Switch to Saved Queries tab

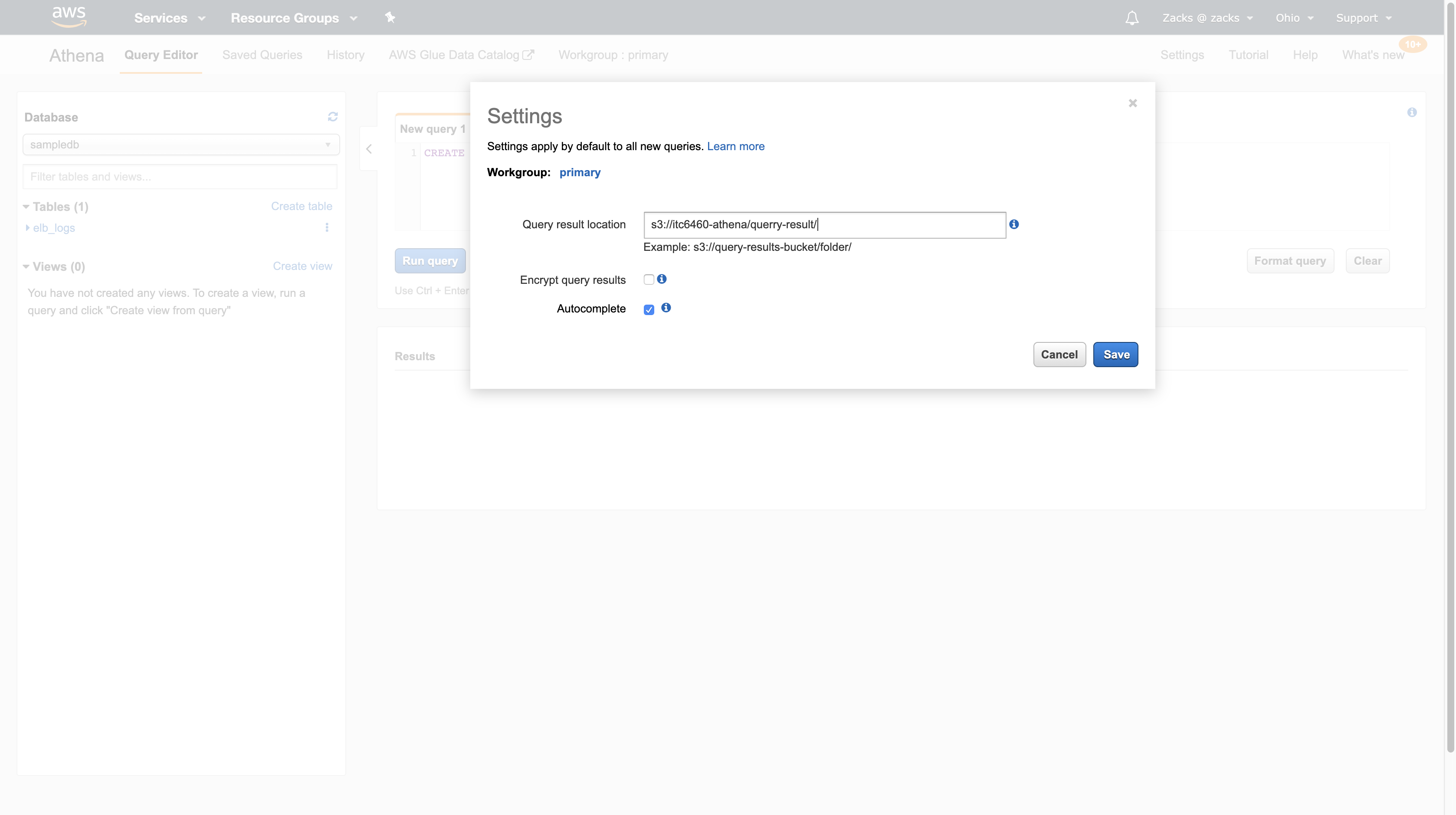pyautogui.click(x=262, y=55)
